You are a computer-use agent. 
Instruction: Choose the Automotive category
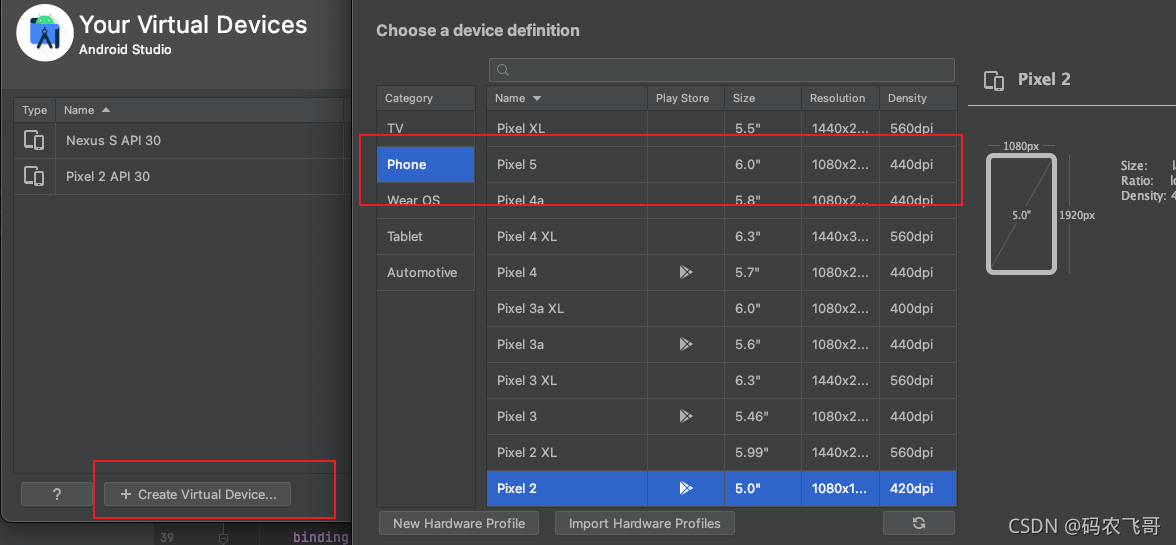click(422, 272)
